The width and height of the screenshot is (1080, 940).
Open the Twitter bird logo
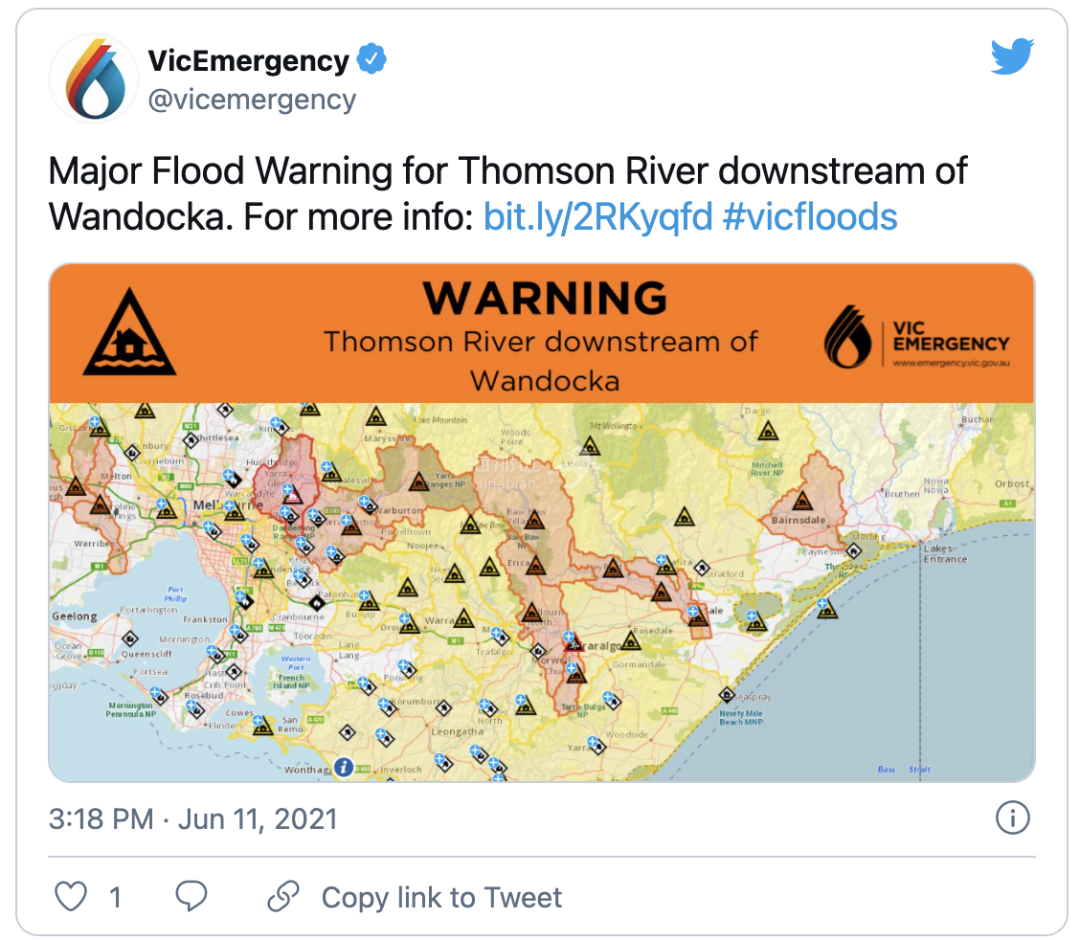[1012, 56]
